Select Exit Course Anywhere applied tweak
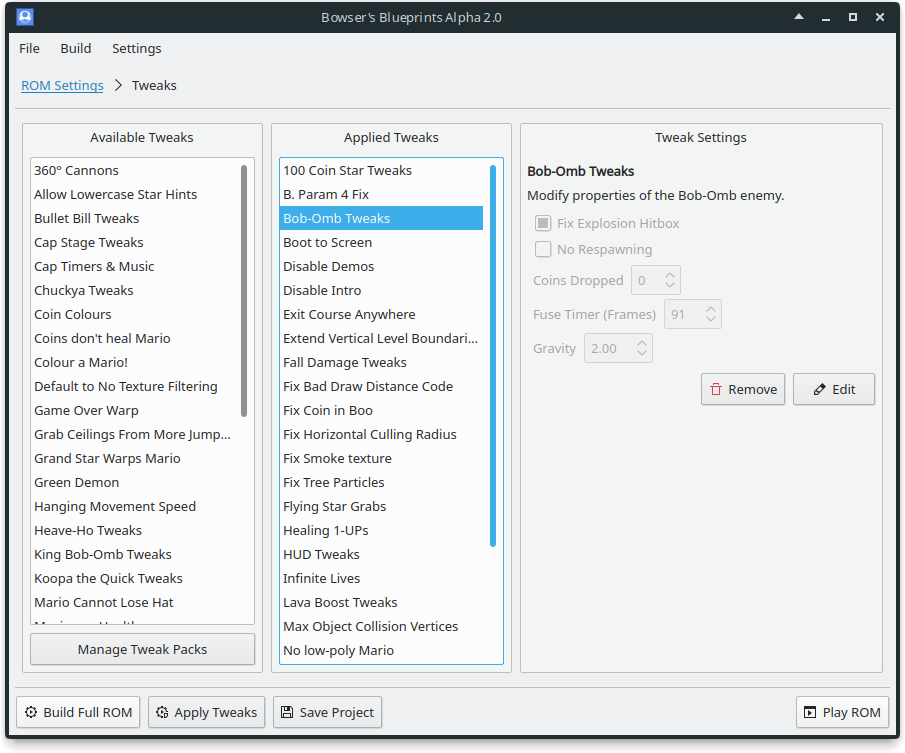The width and height of the screenshot is (905, 753). tap(382, 314)
